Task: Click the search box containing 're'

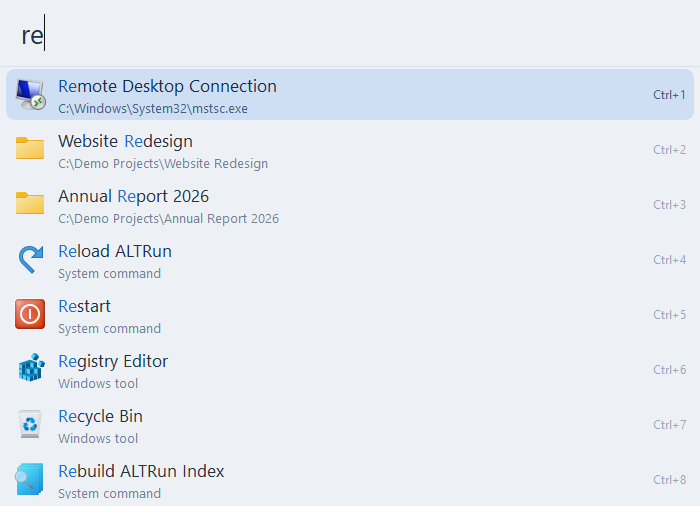Action: pyautogui.click(x=350, y=34)
